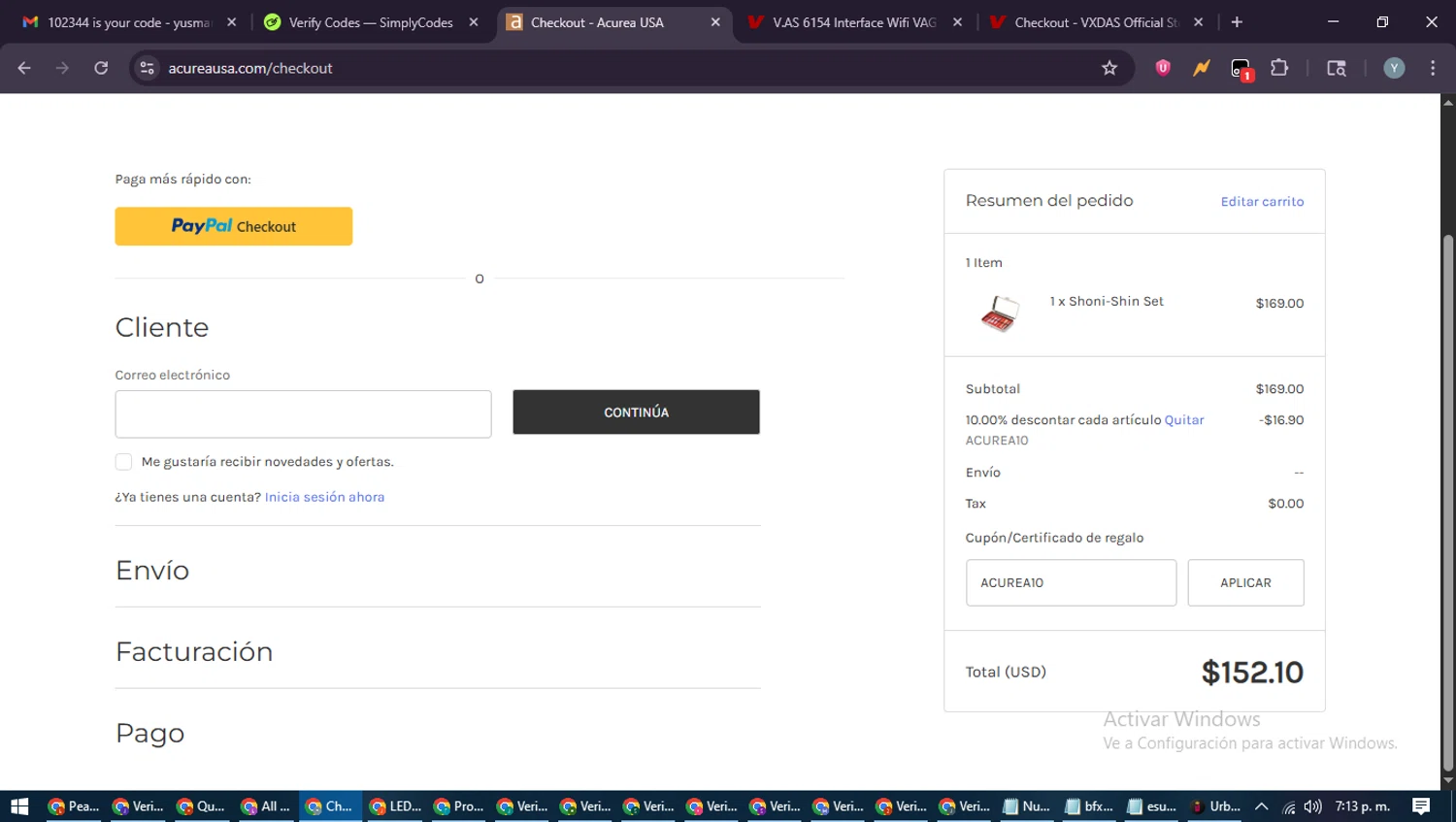Open the tab search icon in toolbar
Image resolution: width=1456 pixels, height=822 pixels.
coord(1337,68)
